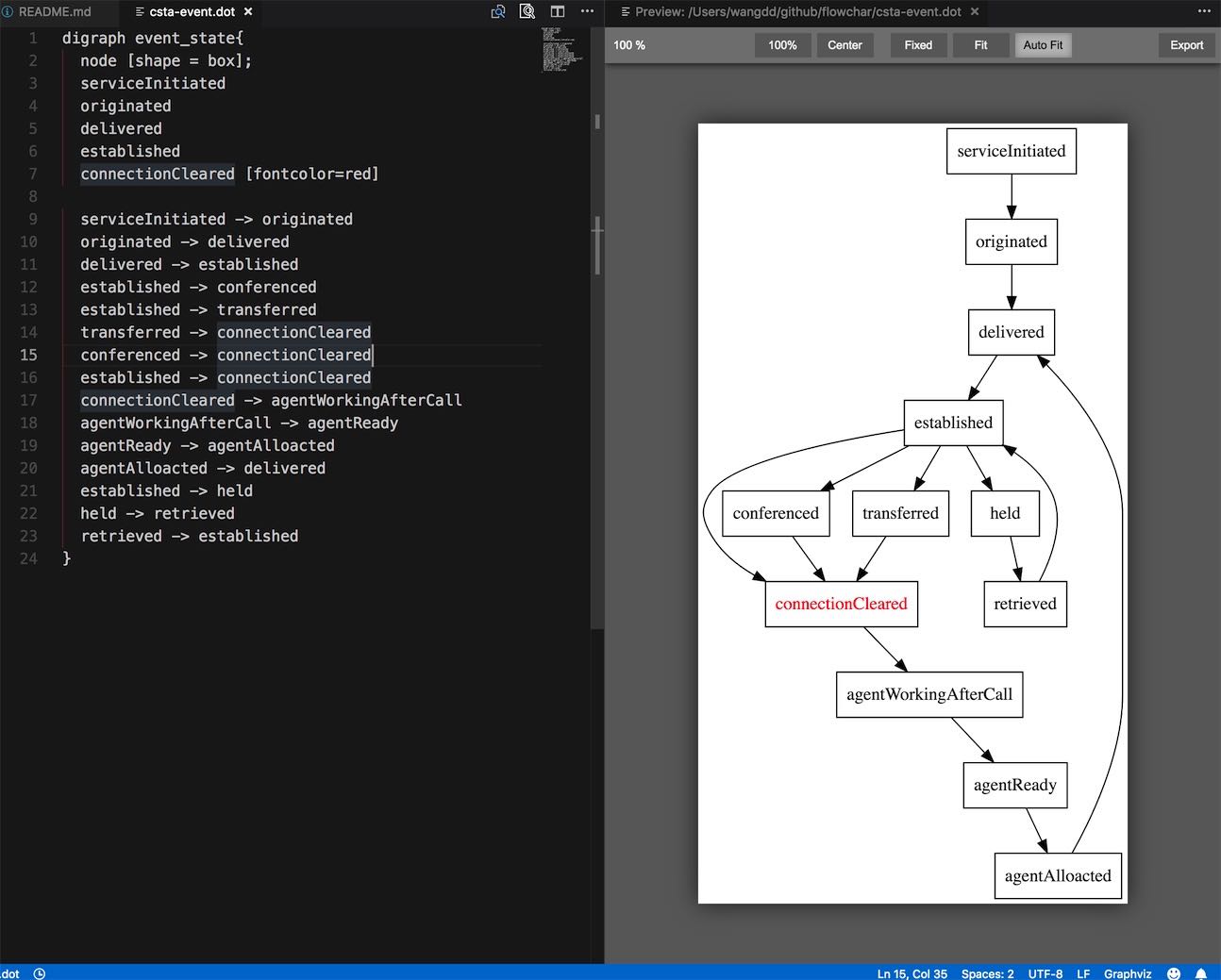Click the second preview magnifier icon
The image size is (1221, 980).
coord(527,12)
